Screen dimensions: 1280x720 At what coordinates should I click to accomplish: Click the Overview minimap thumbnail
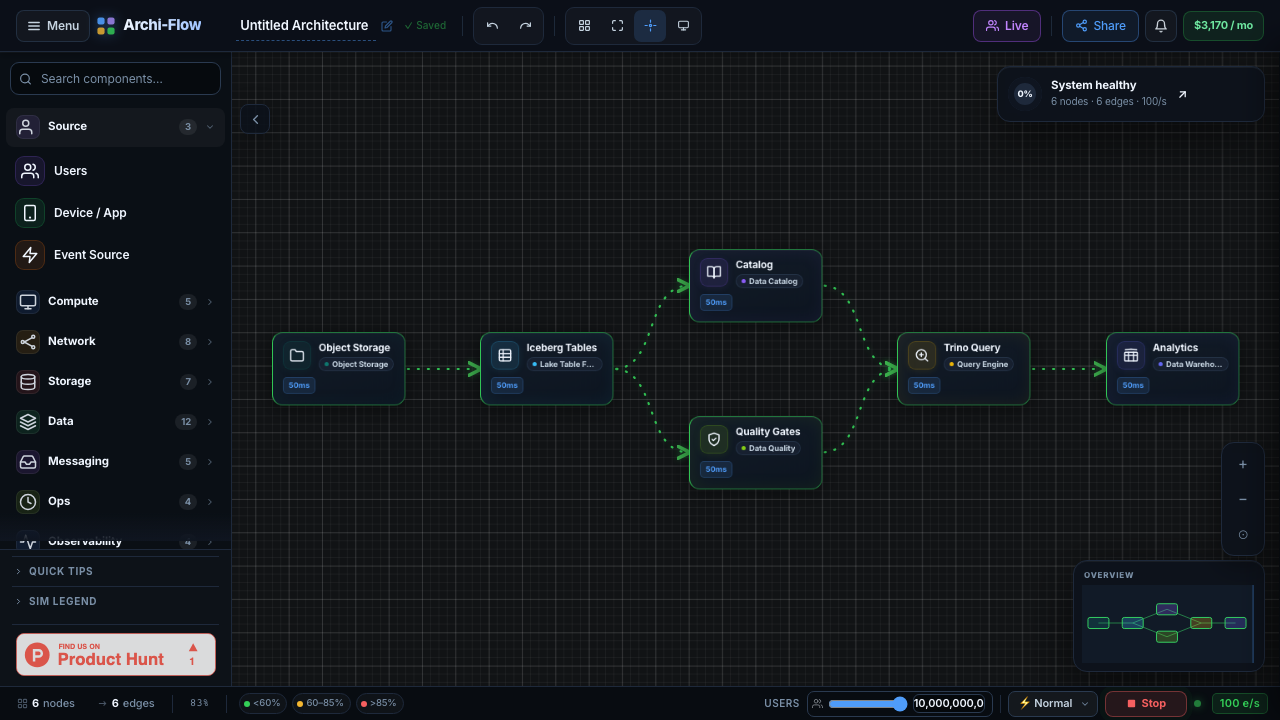[x=1168, y=624]
